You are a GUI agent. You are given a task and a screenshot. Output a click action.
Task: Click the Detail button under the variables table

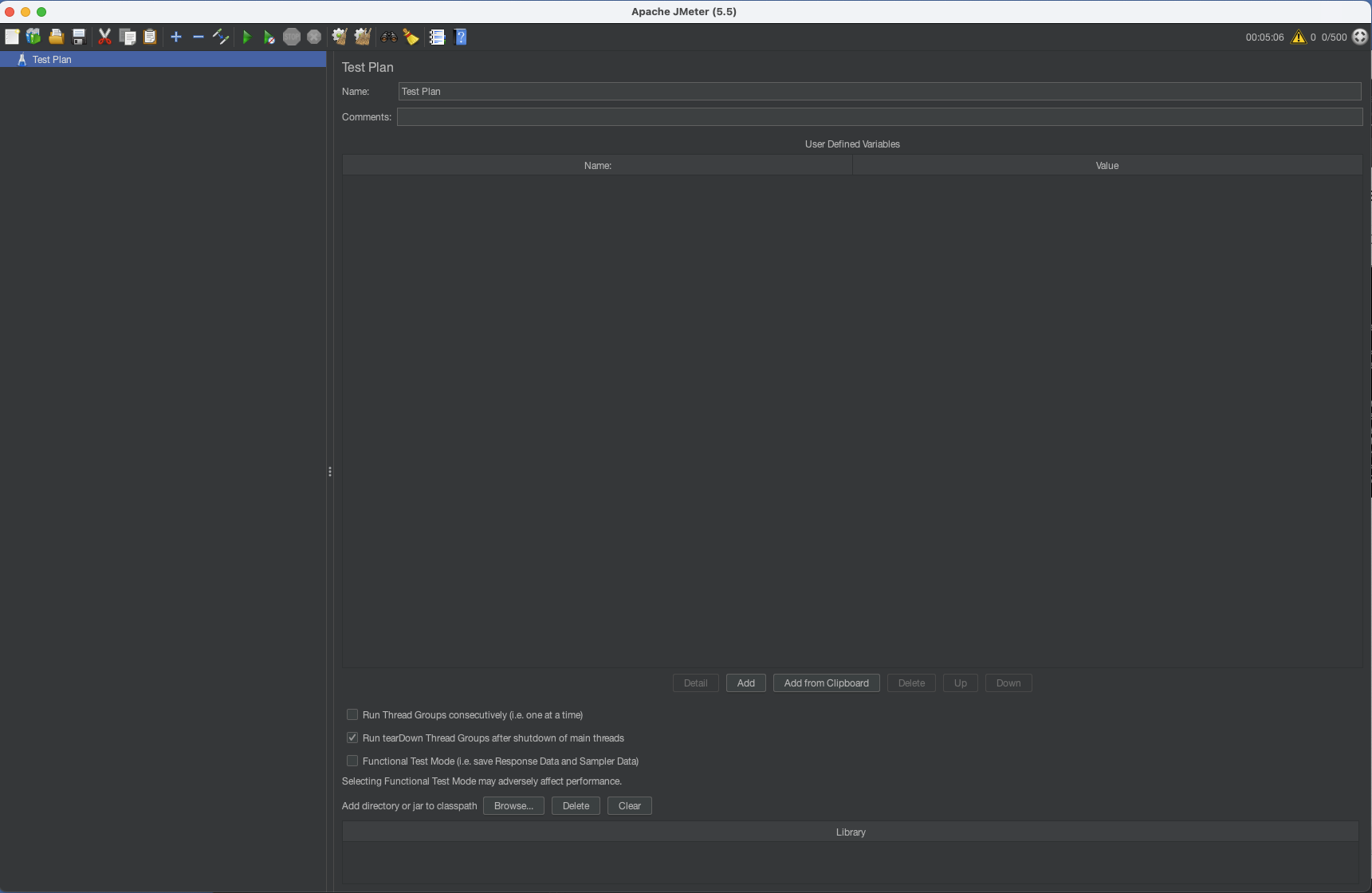696,683
